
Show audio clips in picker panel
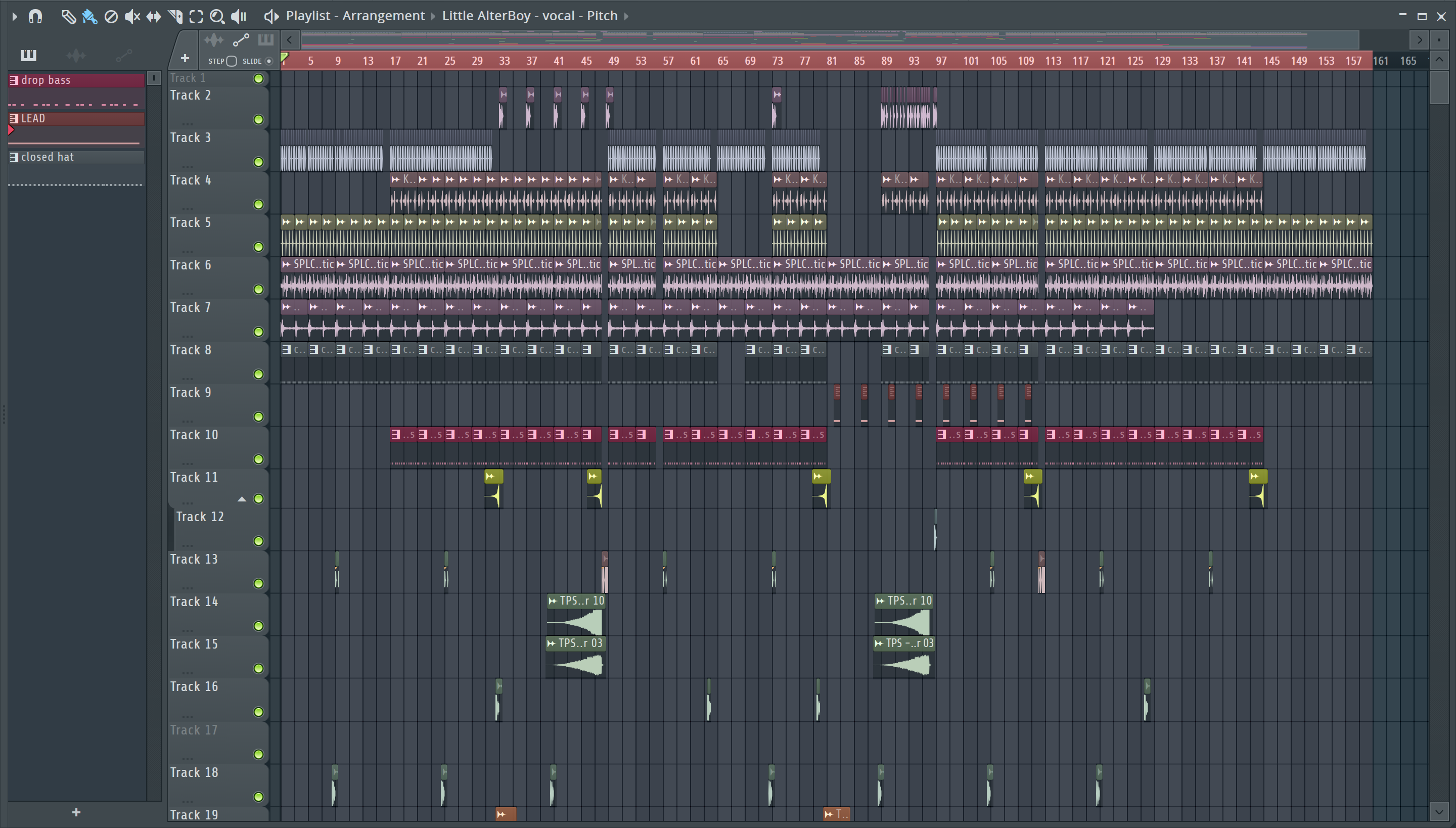coord(76,55)
